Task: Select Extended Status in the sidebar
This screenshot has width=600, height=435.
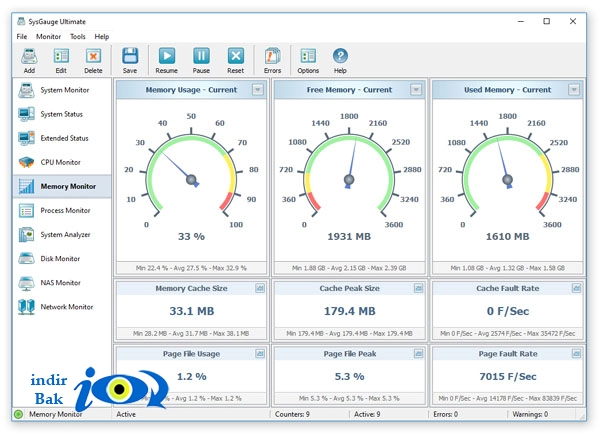Action: click(62, 138)
